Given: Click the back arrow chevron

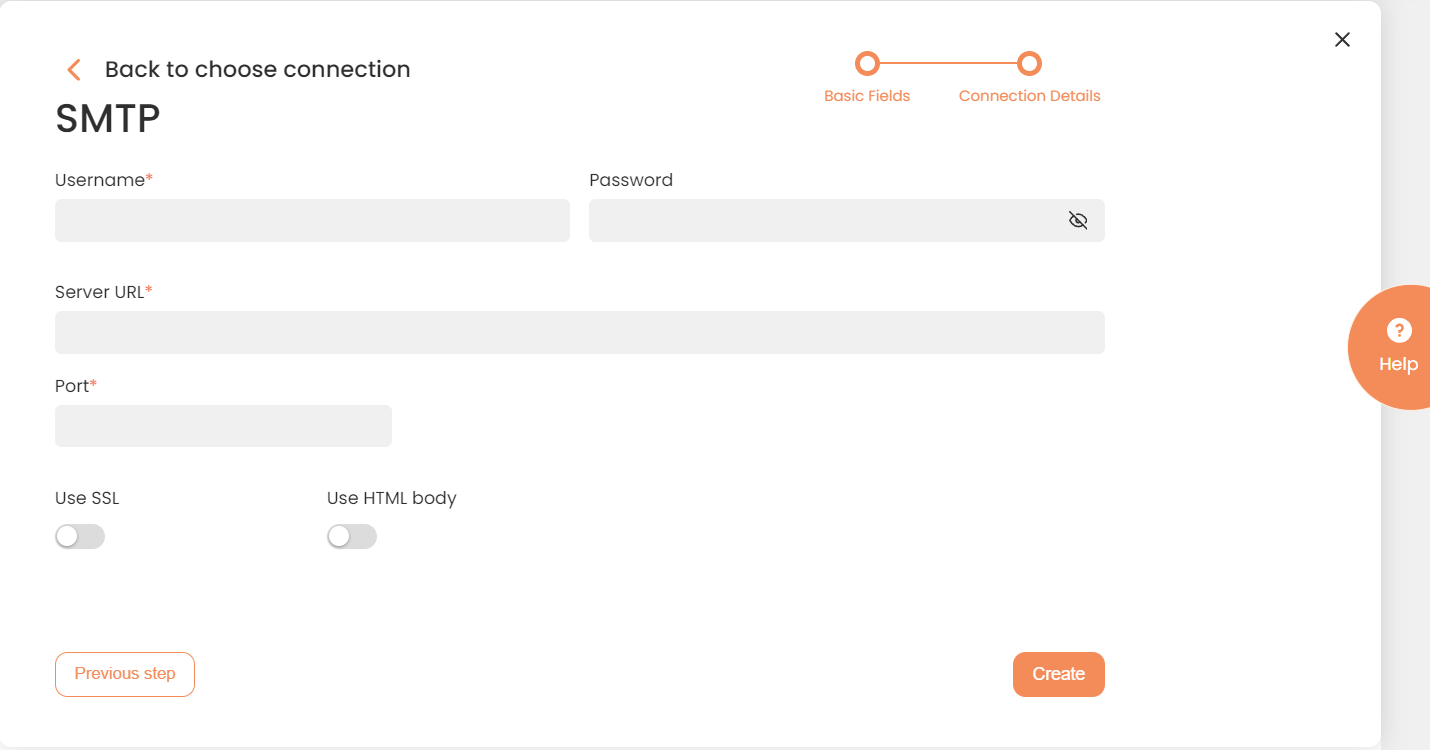Looking at the screenshot, I should pos(73,69).
